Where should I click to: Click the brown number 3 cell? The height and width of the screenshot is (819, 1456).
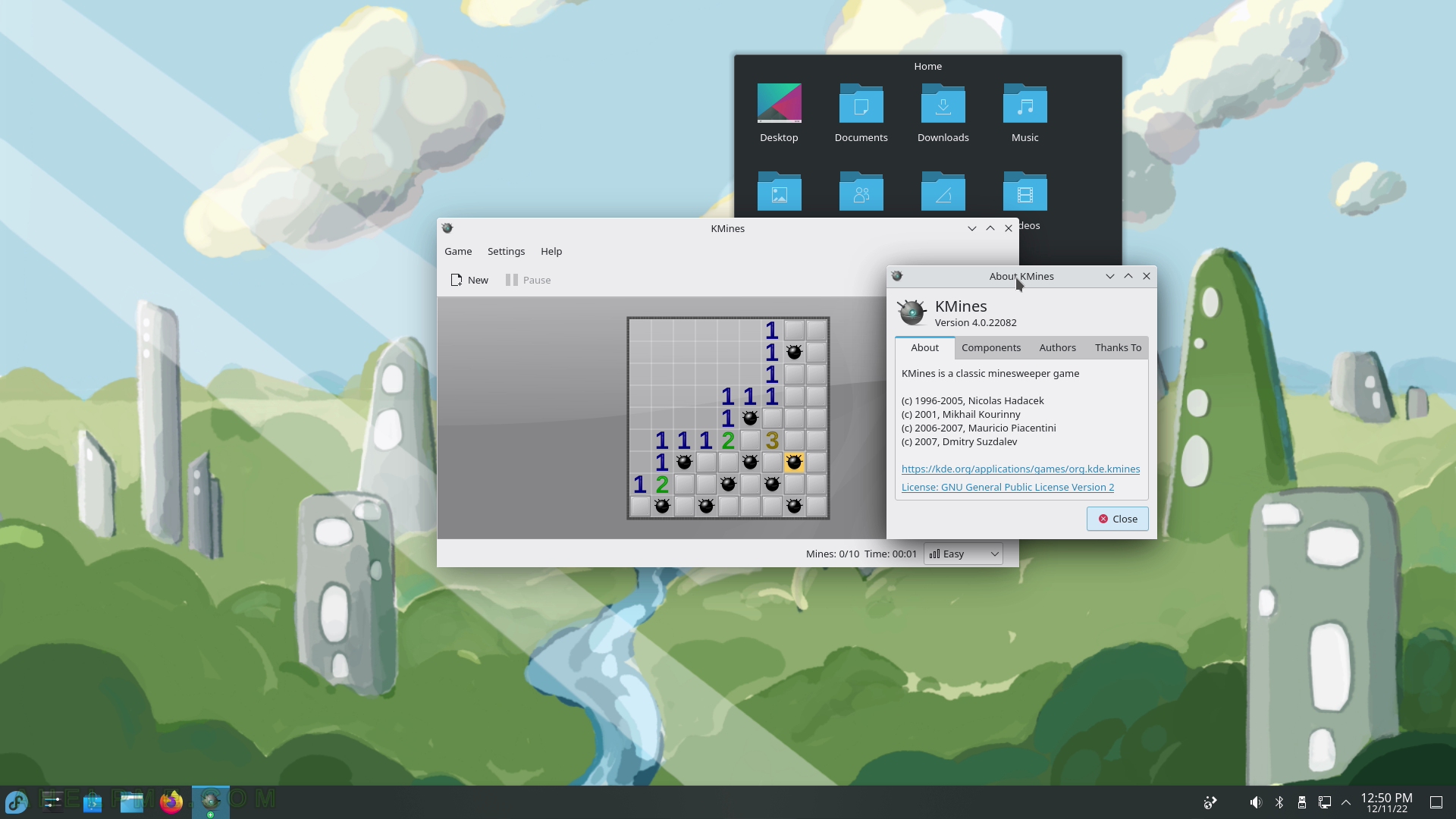(x=772, y=440)
